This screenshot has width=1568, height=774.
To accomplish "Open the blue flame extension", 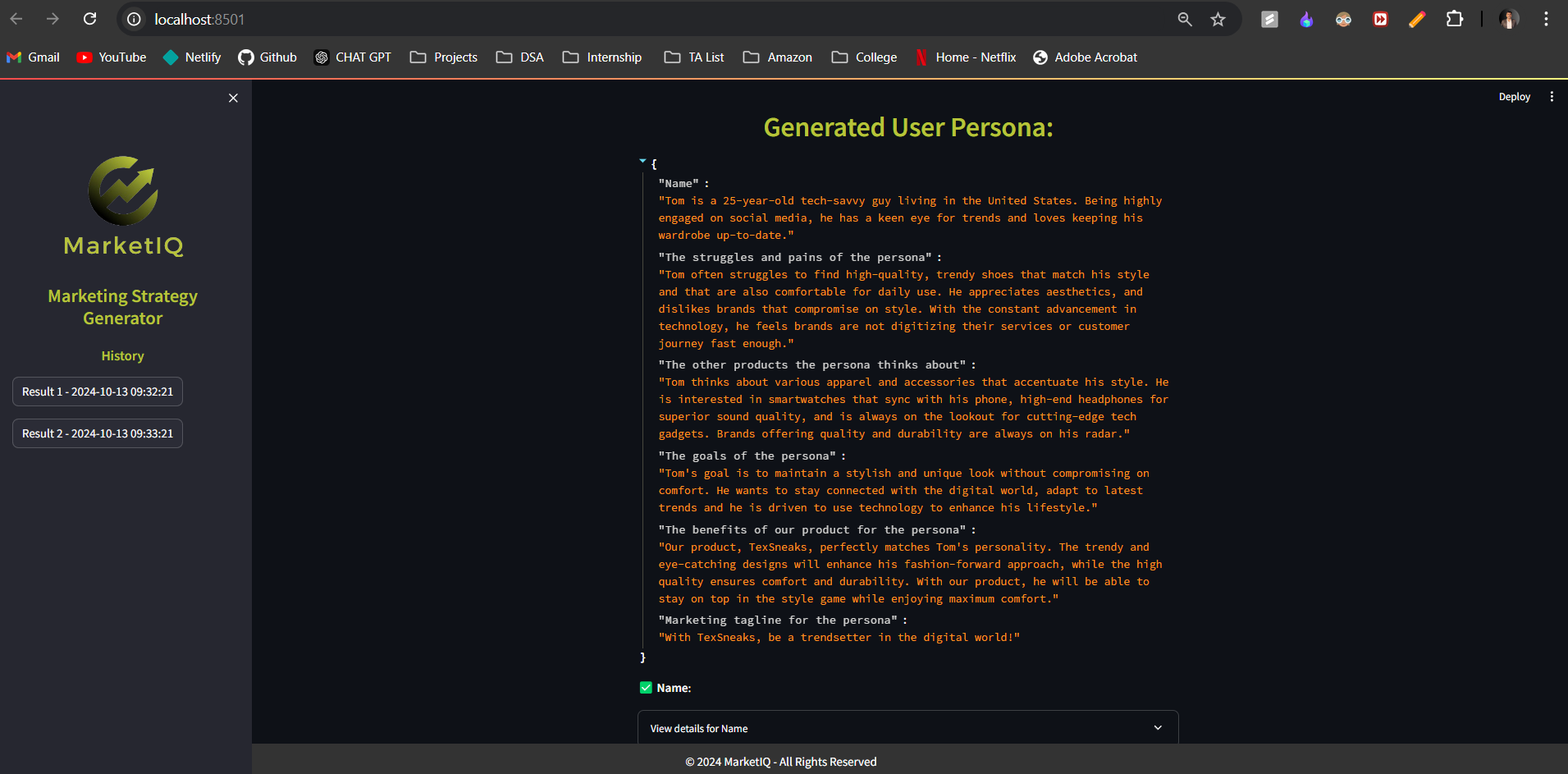I will [x=1306, y=19].
